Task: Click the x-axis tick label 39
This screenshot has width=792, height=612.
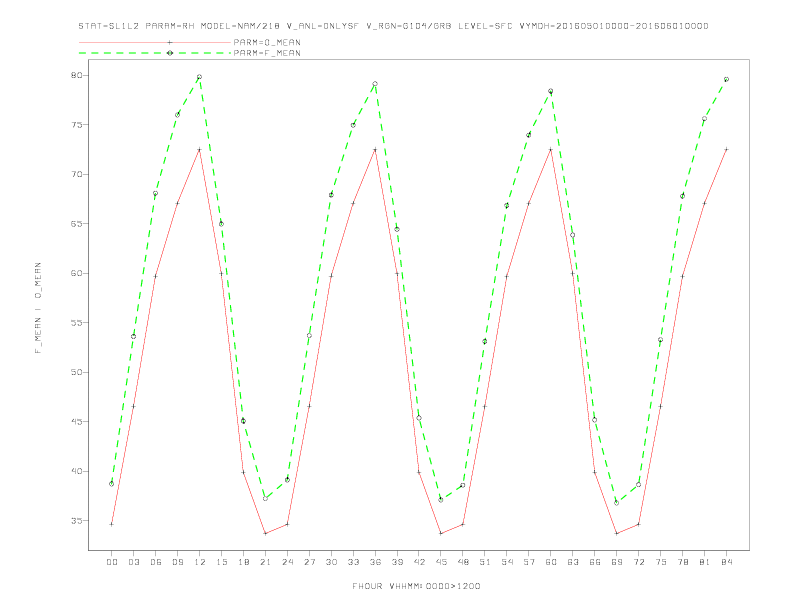Action: click(397, 562)
